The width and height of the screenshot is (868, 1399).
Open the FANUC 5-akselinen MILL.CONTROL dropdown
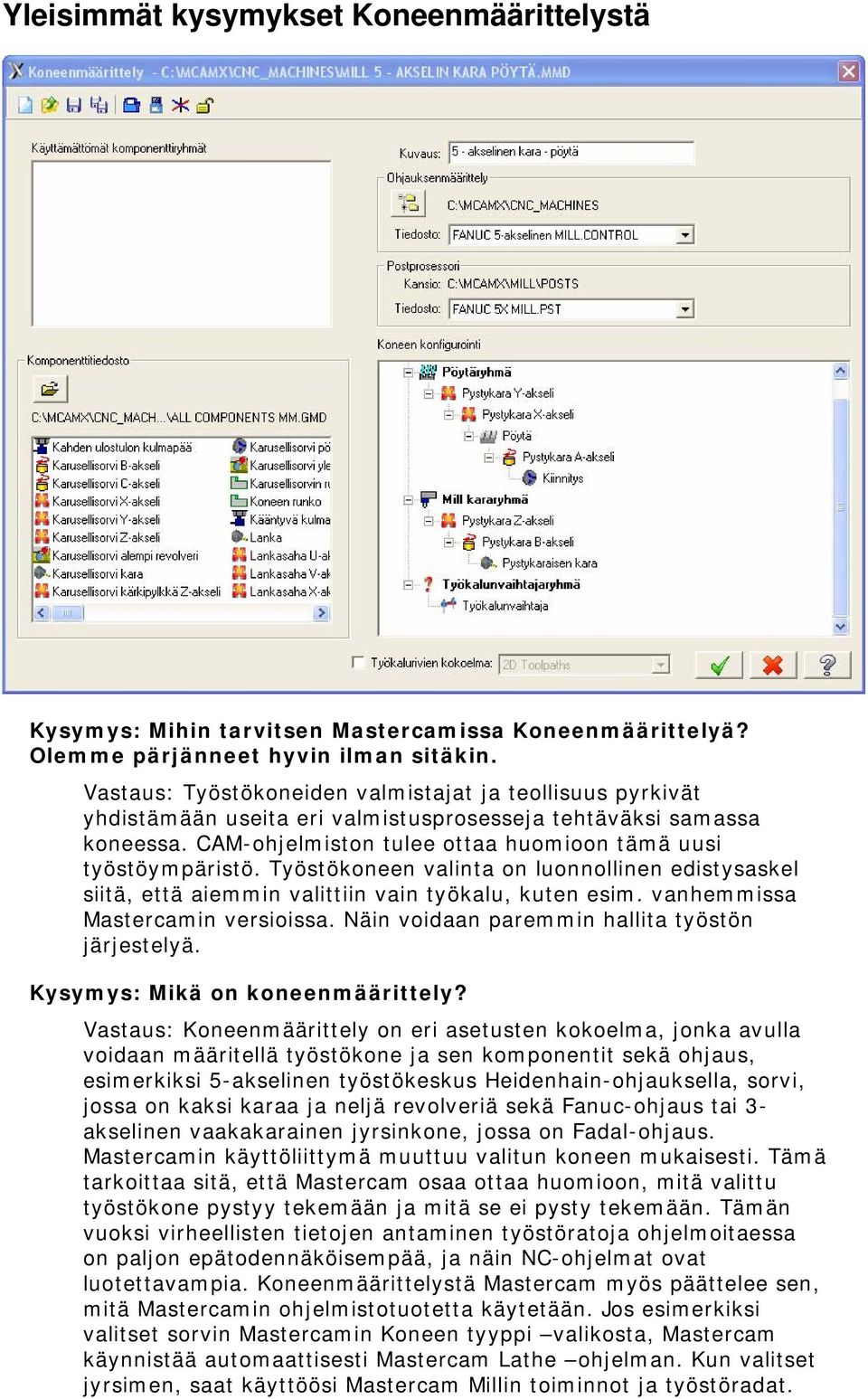[685, 235]
